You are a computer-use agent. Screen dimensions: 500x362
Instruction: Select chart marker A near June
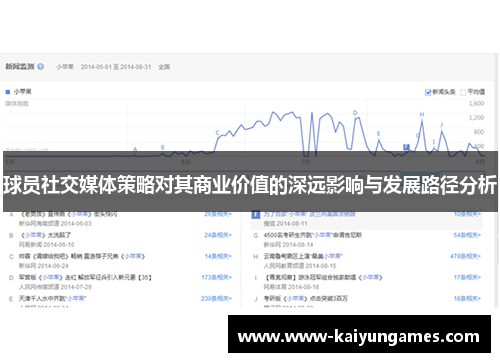[x=135, y=149]
